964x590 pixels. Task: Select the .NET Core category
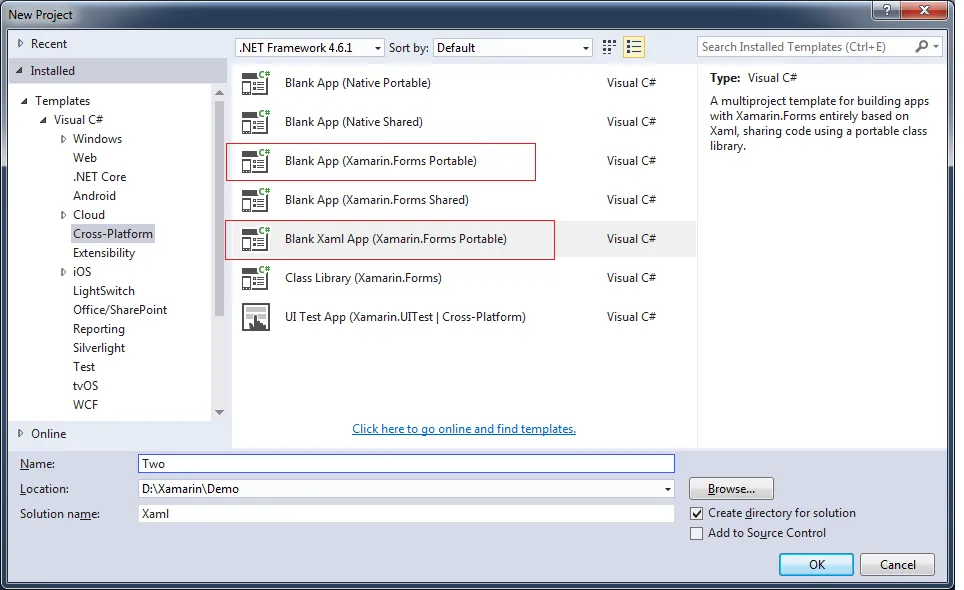[100, 177]
